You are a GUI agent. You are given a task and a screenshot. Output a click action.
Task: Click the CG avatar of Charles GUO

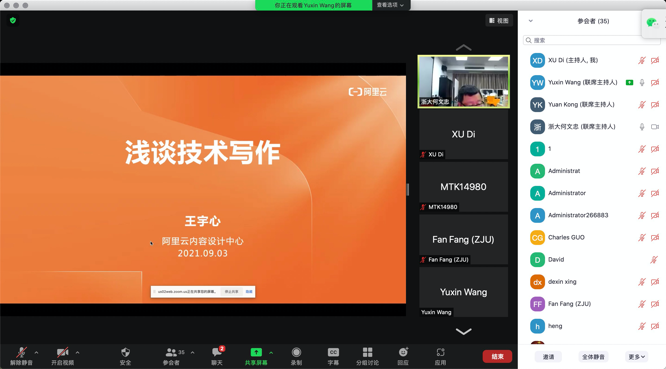[x=537, y=237]
